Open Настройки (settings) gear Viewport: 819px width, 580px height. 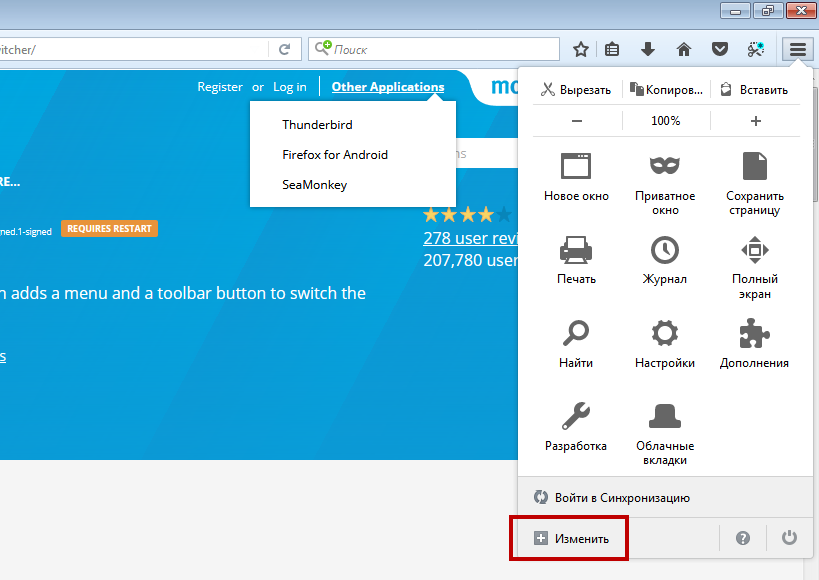coord(665,344)
